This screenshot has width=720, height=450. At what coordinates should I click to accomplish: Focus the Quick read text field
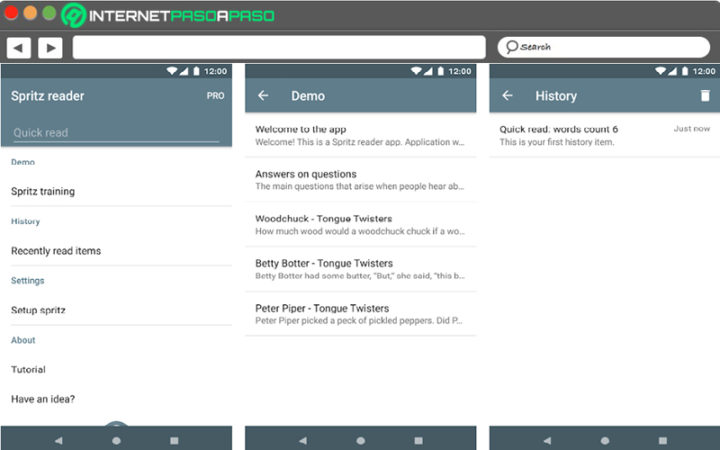[116, 133]
